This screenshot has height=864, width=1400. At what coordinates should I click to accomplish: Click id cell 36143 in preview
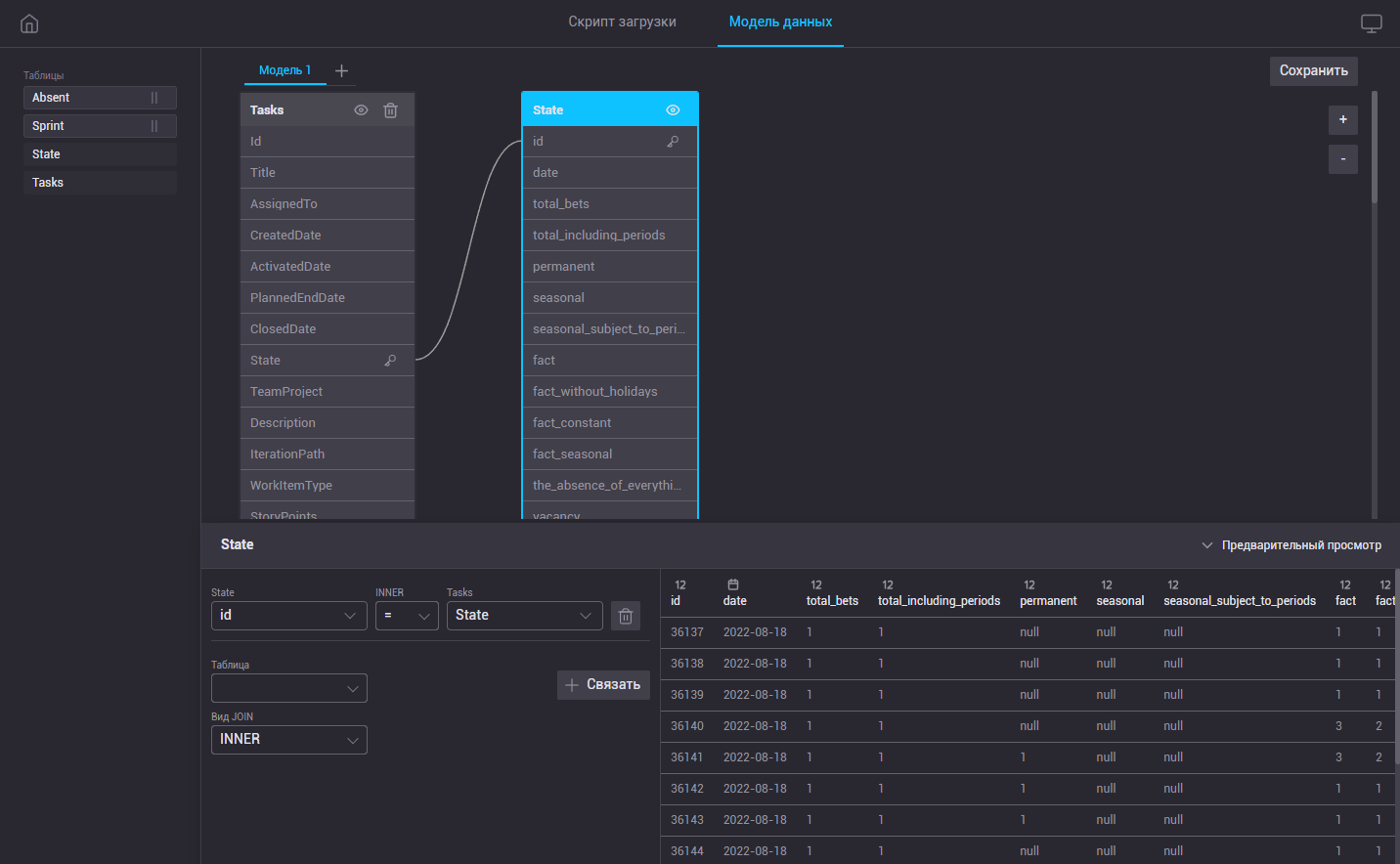coord(687,820)
